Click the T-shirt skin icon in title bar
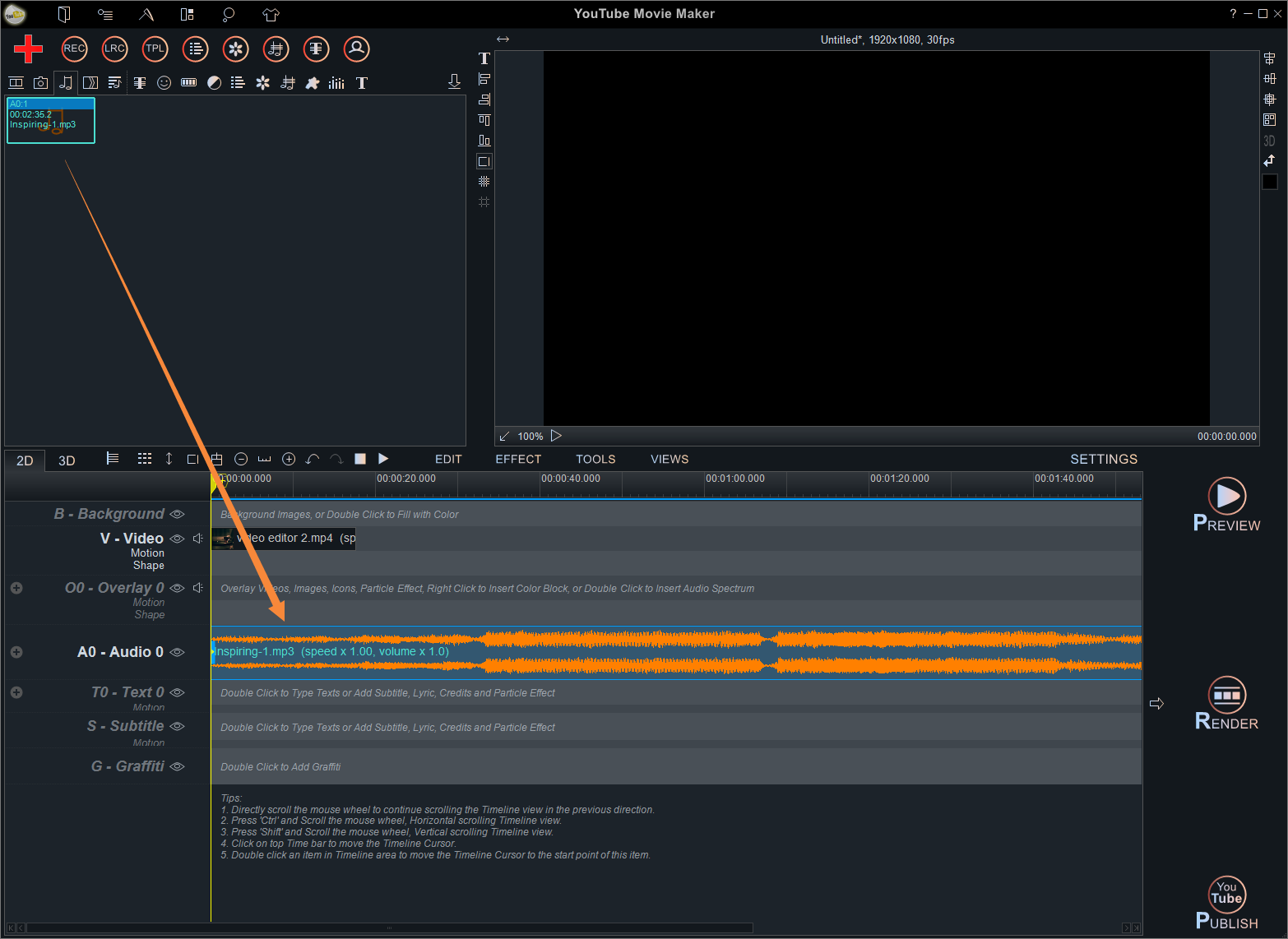Viewport: 1288px width, 939px height. click(271, 14)
